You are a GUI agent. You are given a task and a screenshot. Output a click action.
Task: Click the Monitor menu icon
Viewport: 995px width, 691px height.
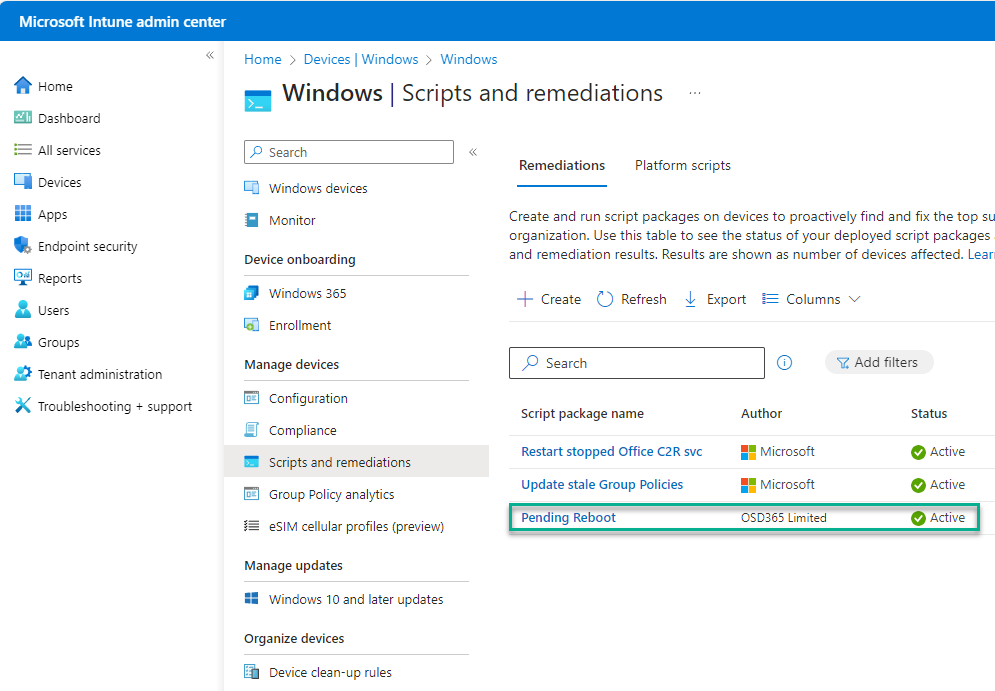(252, 220)
